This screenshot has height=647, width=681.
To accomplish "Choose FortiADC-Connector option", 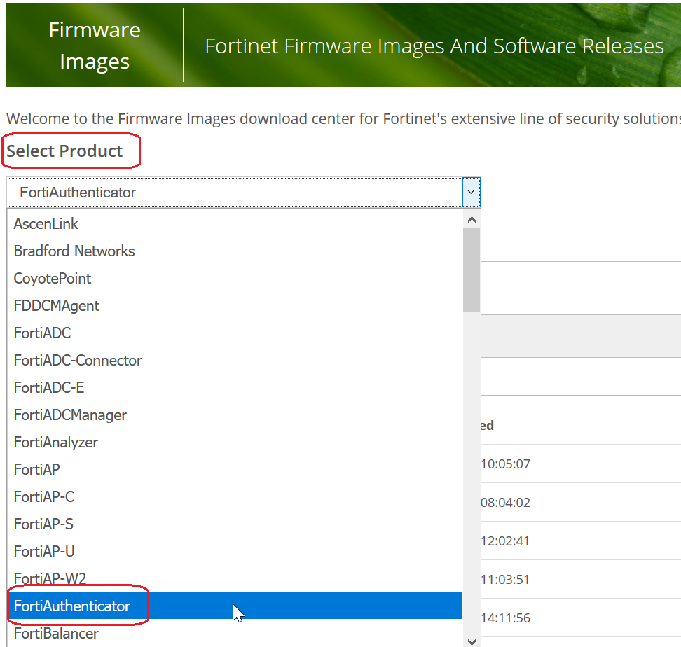I will [x=78, y=360].
